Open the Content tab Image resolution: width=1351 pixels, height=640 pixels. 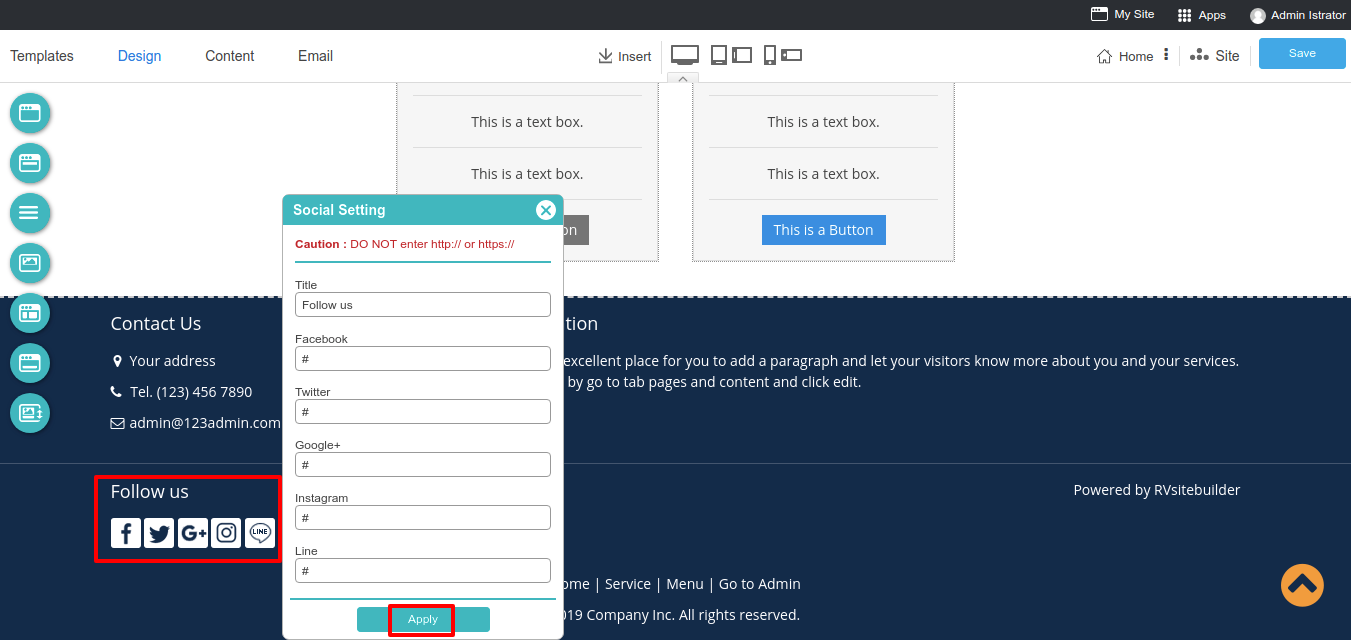230,56
